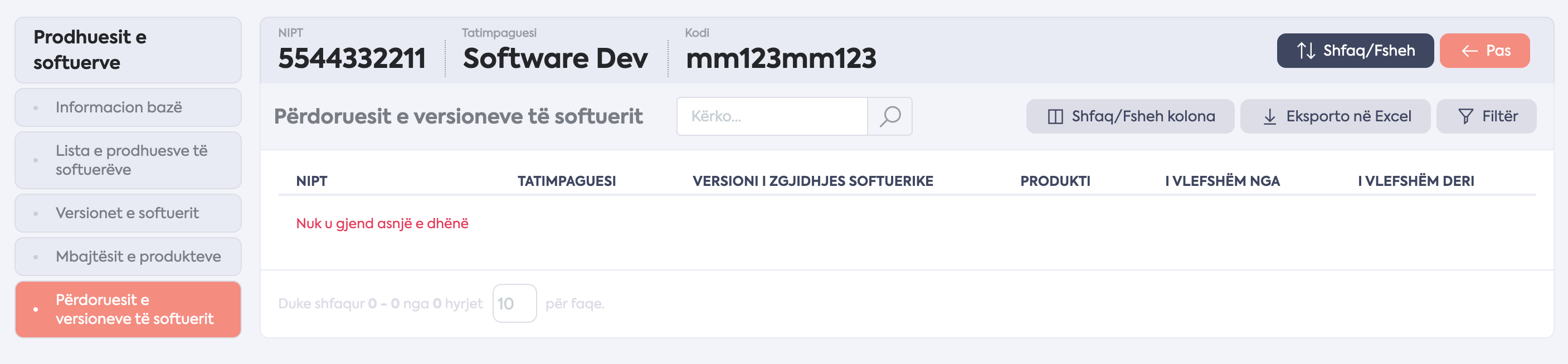1568x364 pixels.
Task: Click the columns icon in Shfaq/Fsheh kolona
Action: 1055,117
